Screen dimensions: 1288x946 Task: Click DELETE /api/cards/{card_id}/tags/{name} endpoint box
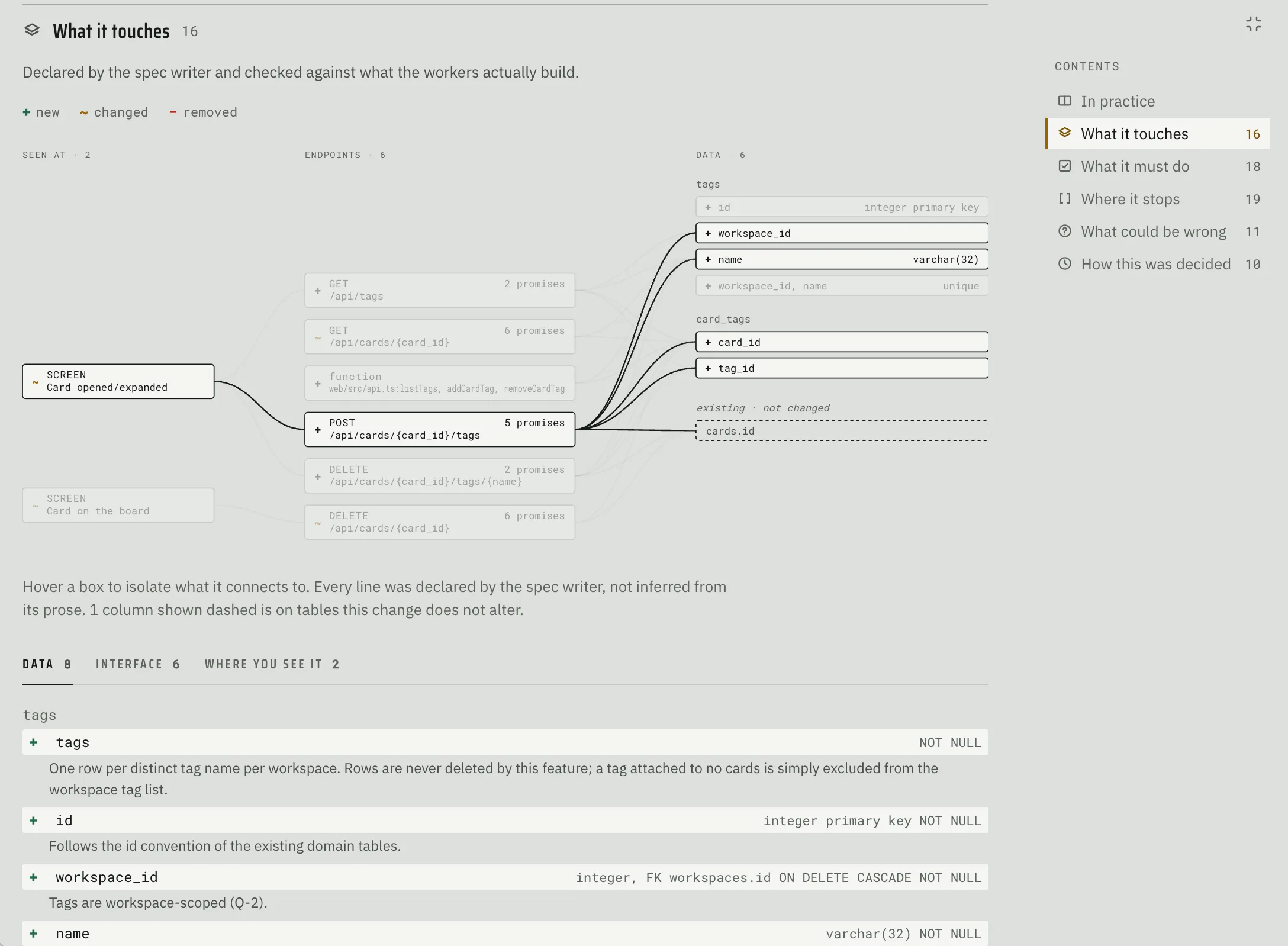(x=440, y=476)
